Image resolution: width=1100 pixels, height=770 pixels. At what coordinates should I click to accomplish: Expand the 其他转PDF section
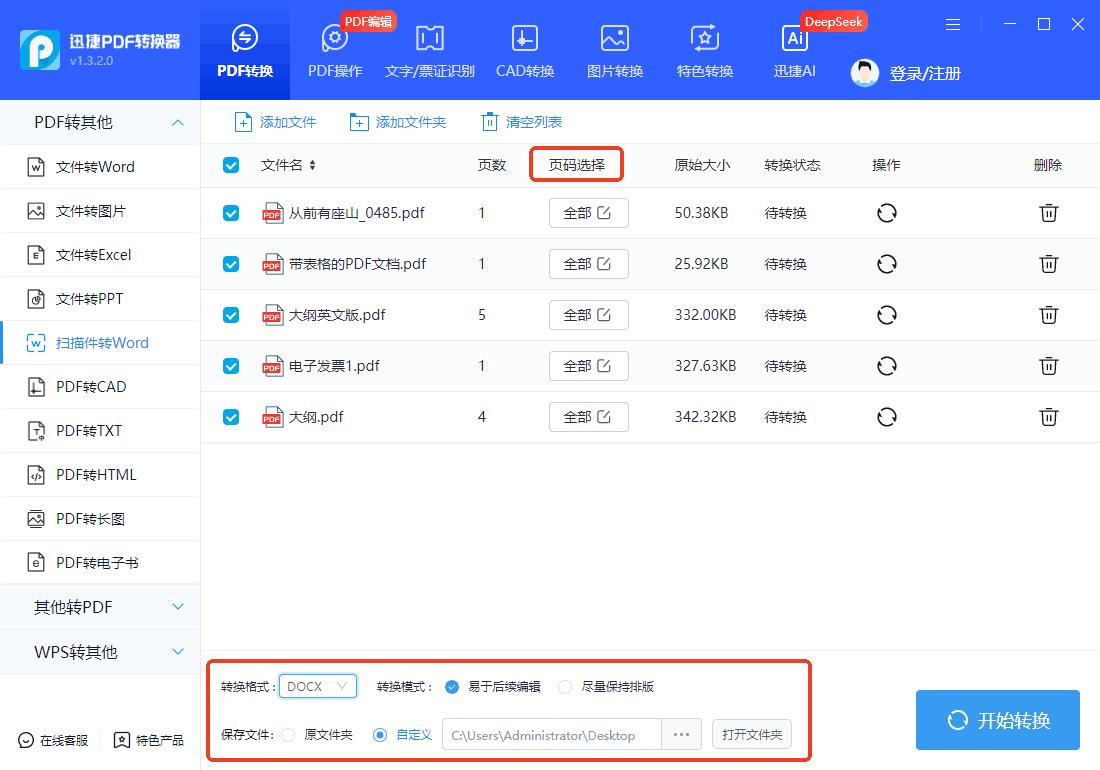[100, 607]
